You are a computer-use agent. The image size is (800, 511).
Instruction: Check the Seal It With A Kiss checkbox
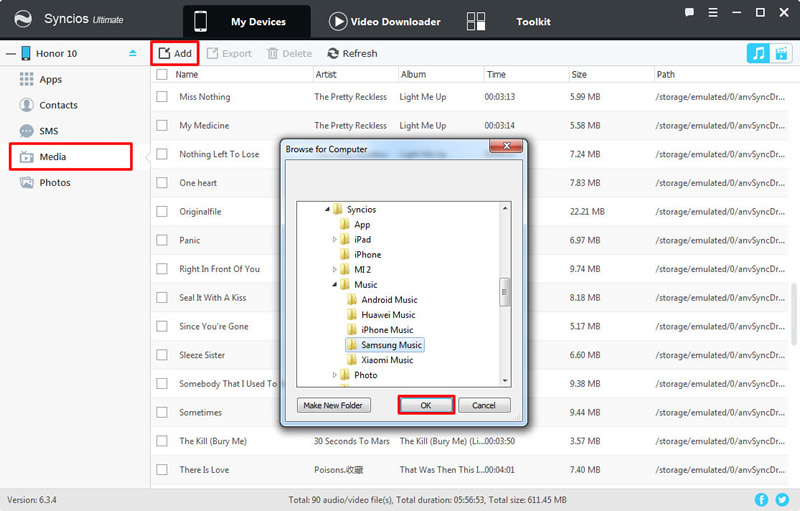[162, 297]
